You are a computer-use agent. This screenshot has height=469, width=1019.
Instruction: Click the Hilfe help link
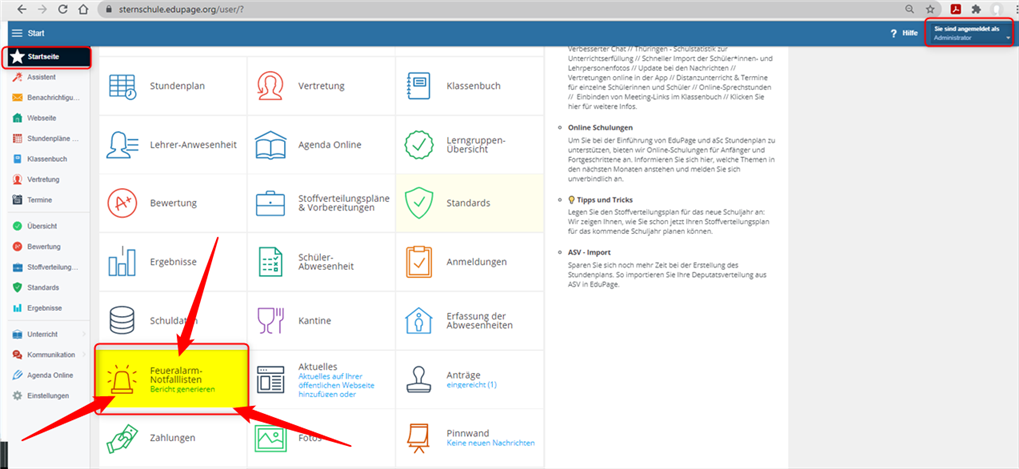(904, 33)
